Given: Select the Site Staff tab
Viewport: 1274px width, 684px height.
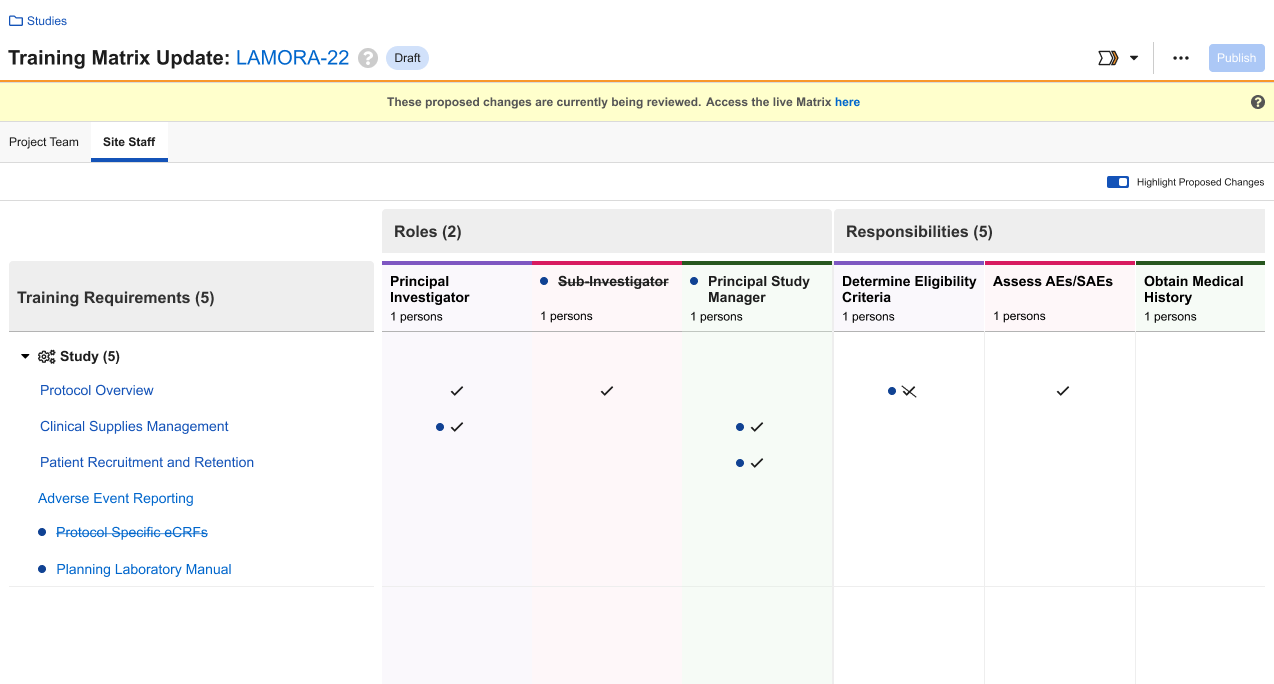Looking at the screenshot, I should click(129, 142).
